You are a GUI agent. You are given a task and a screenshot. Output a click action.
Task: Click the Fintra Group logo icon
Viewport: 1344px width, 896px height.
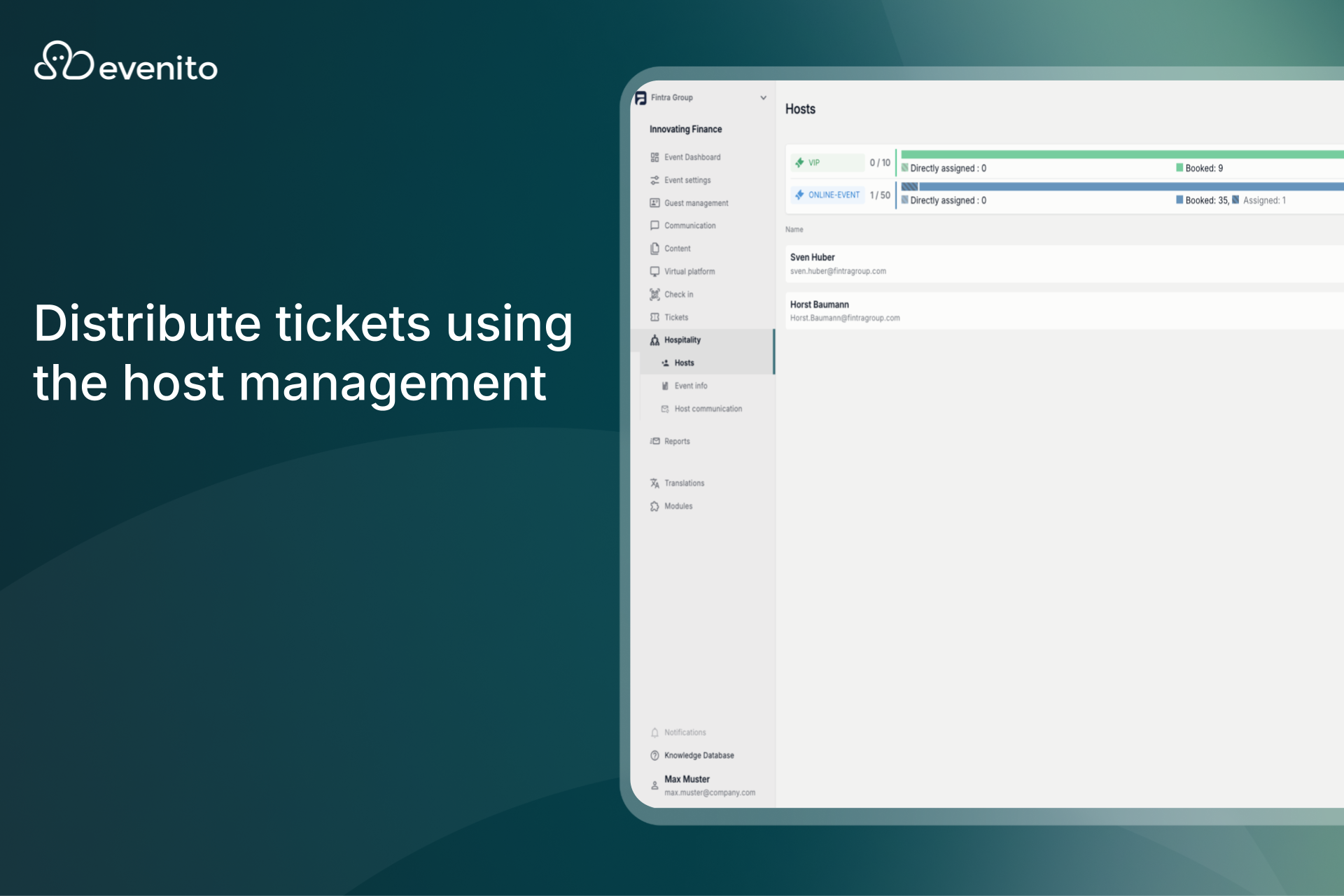click(x=640, y=98)
